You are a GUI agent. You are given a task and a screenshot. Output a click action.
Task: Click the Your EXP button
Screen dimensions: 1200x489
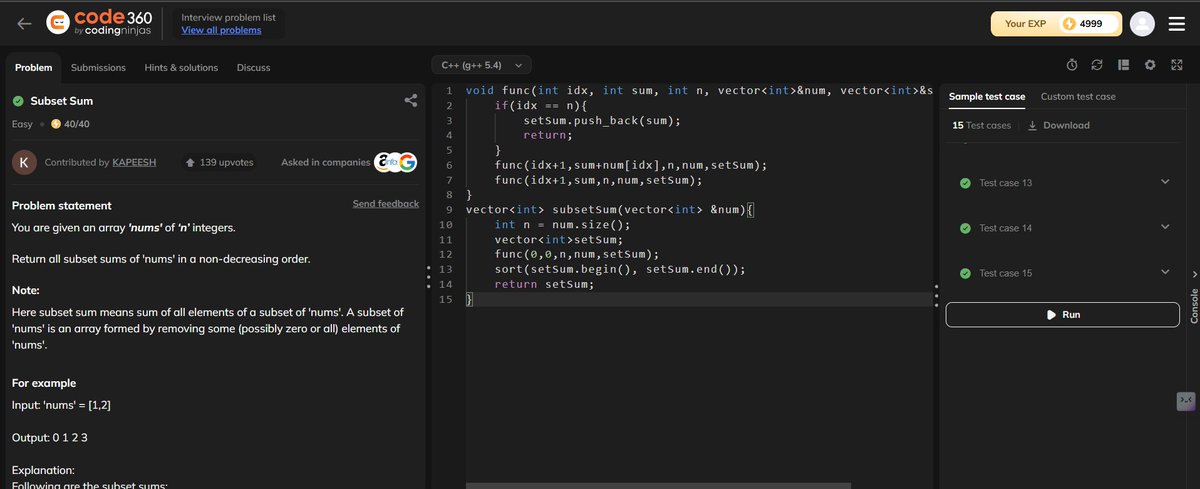[x=1056, y=23]
